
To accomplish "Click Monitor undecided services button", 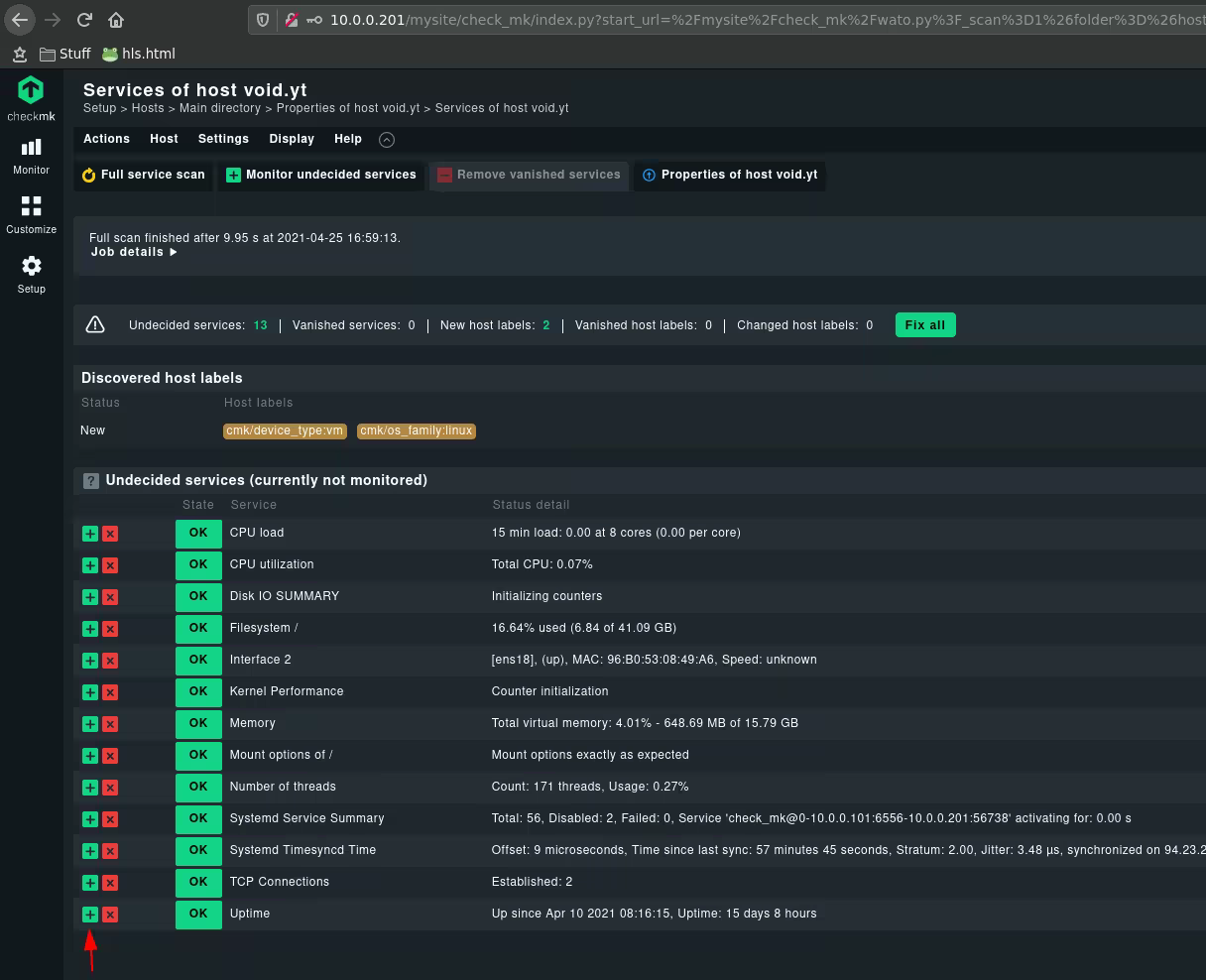I will tap(321, 175).
